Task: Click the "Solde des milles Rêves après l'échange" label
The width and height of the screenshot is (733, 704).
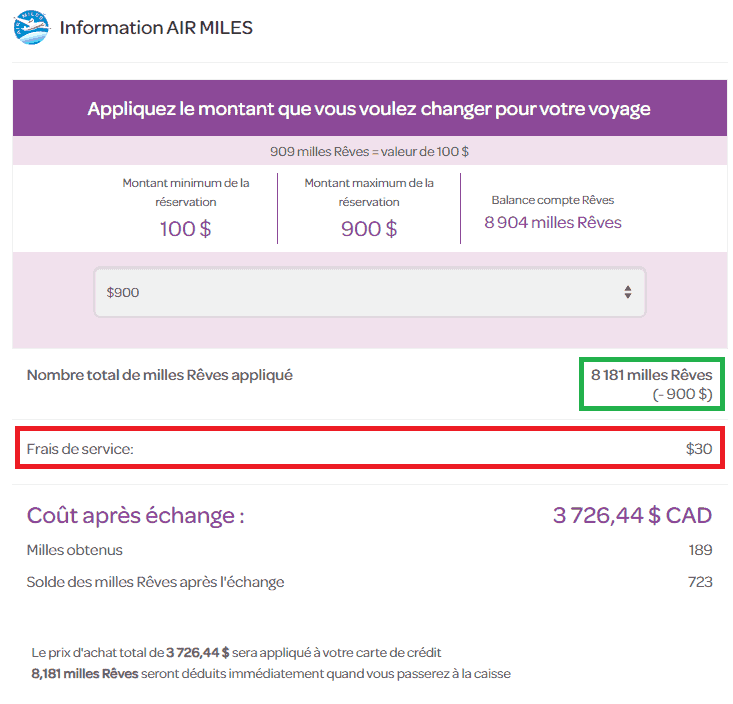Action: pyautogui.click(x=155, y=582)
